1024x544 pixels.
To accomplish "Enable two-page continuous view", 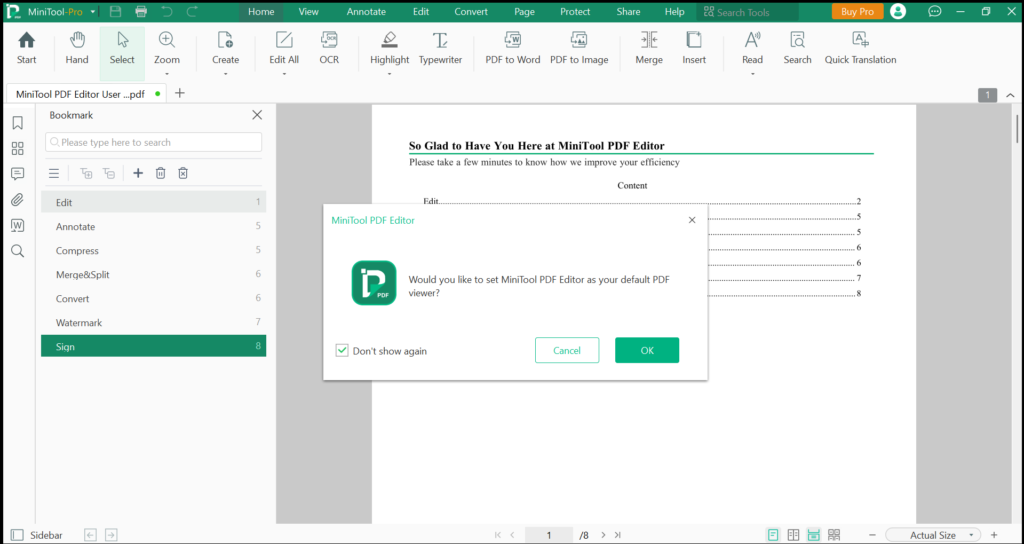I will click(834, 535).
